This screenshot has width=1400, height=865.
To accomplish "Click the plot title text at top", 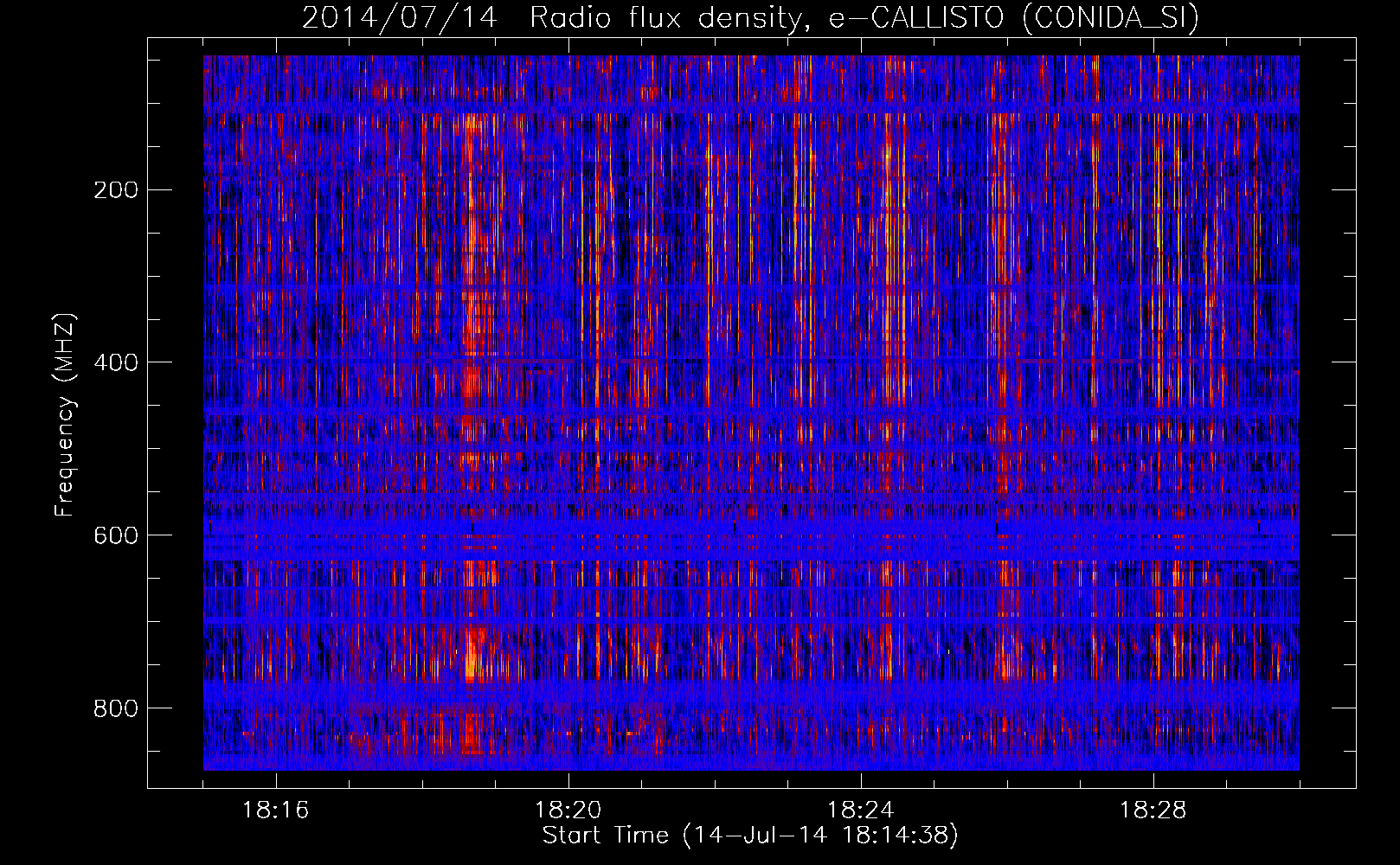I will coord(750,17).
